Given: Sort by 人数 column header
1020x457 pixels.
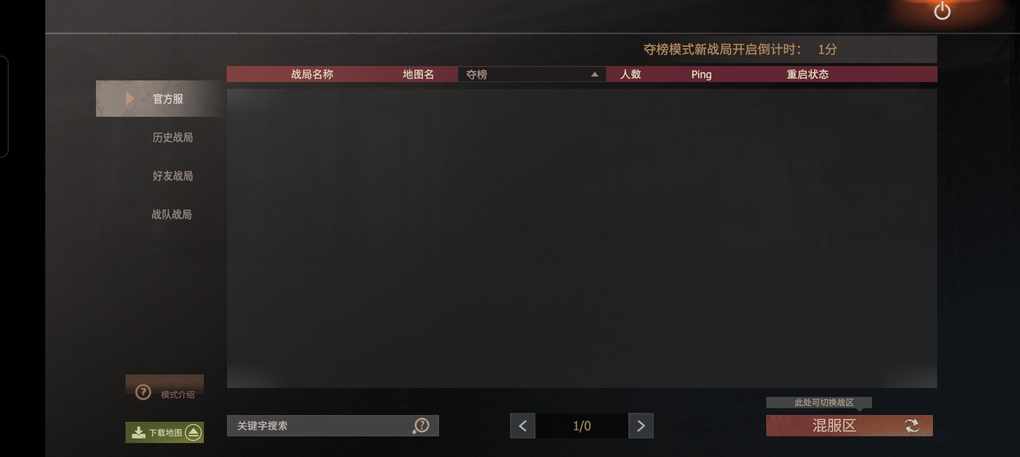Looking at the screenshot, I should tap(630, 74).
